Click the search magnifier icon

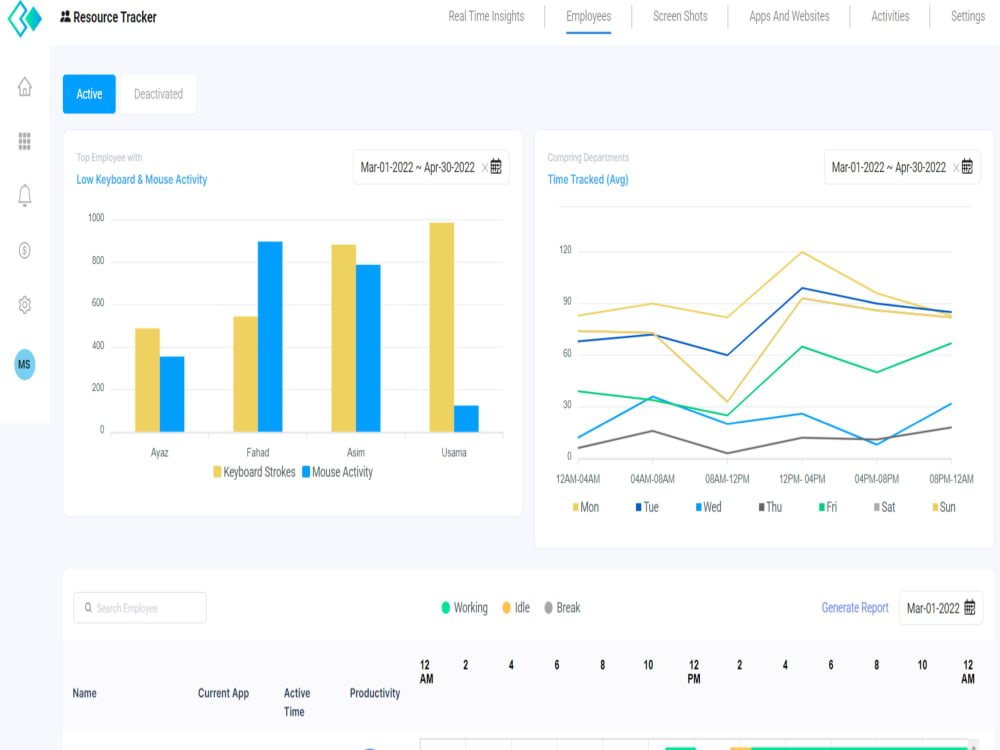pyautogui.click(x=88, y=608)
